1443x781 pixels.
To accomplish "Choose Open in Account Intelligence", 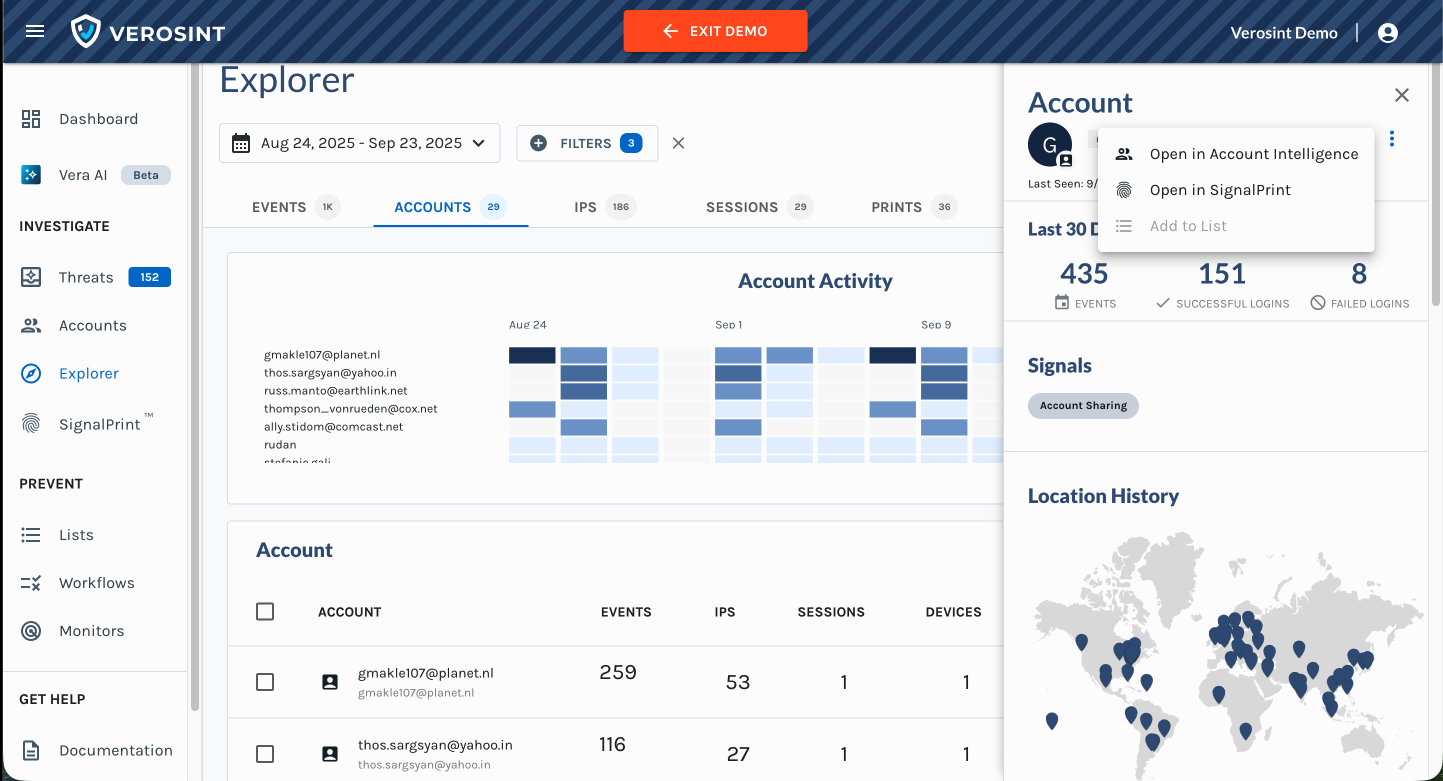I will (x=1236, y=154).
